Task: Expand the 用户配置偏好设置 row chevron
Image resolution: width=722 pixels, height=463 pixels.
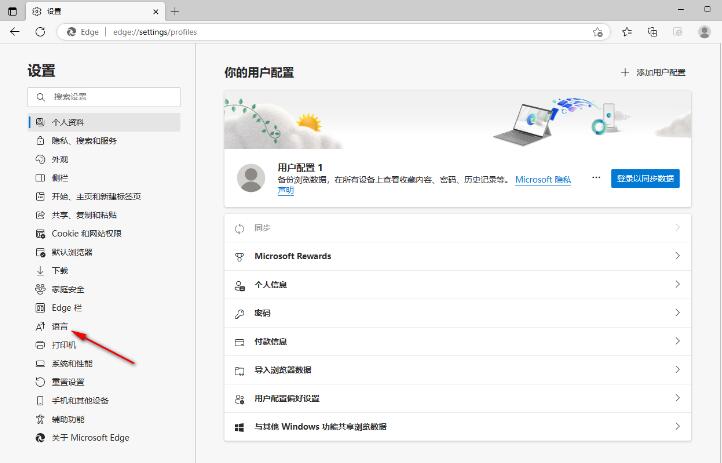Action: click(x=677, y=398)
